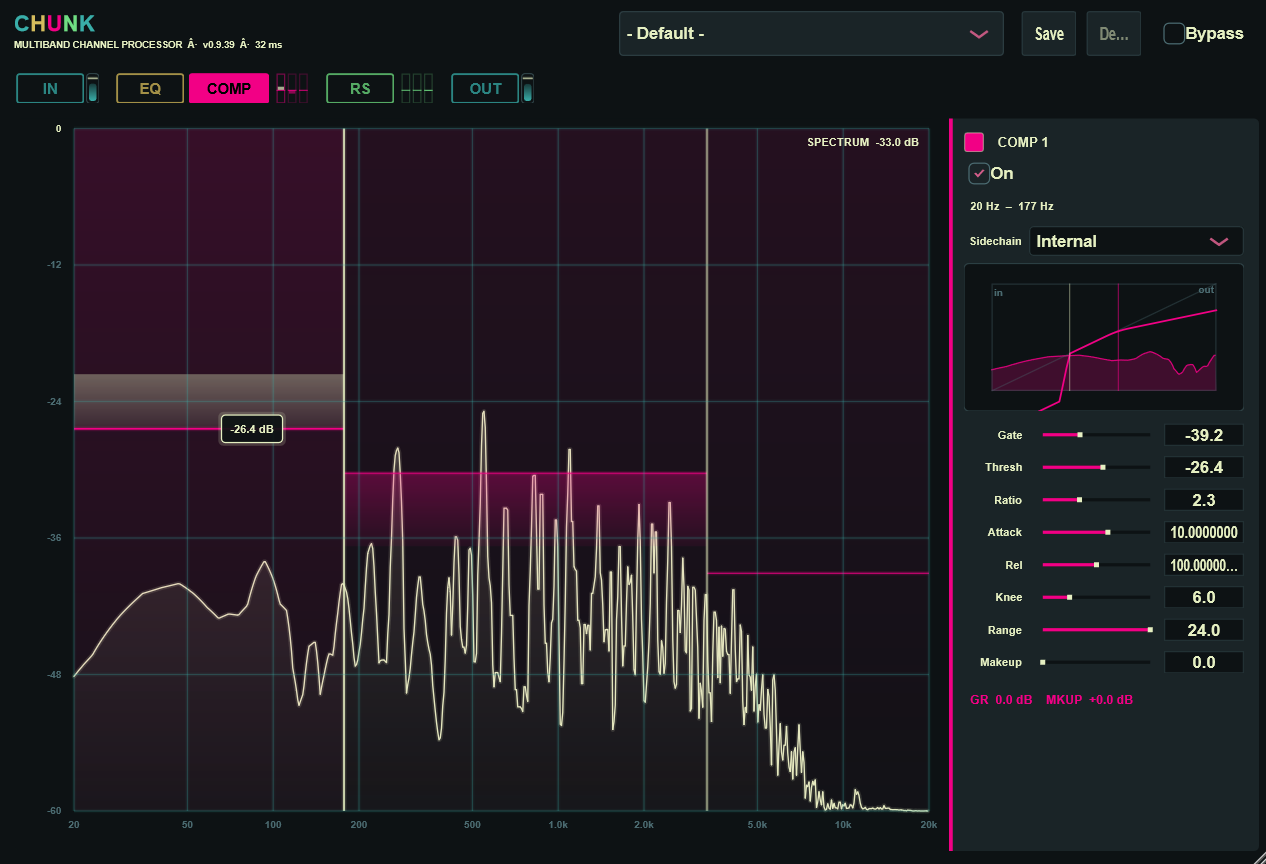This screenshot has height=864, width=1266.
Task: Adjust the Gate slider
Action: (x=1096, y=435)
